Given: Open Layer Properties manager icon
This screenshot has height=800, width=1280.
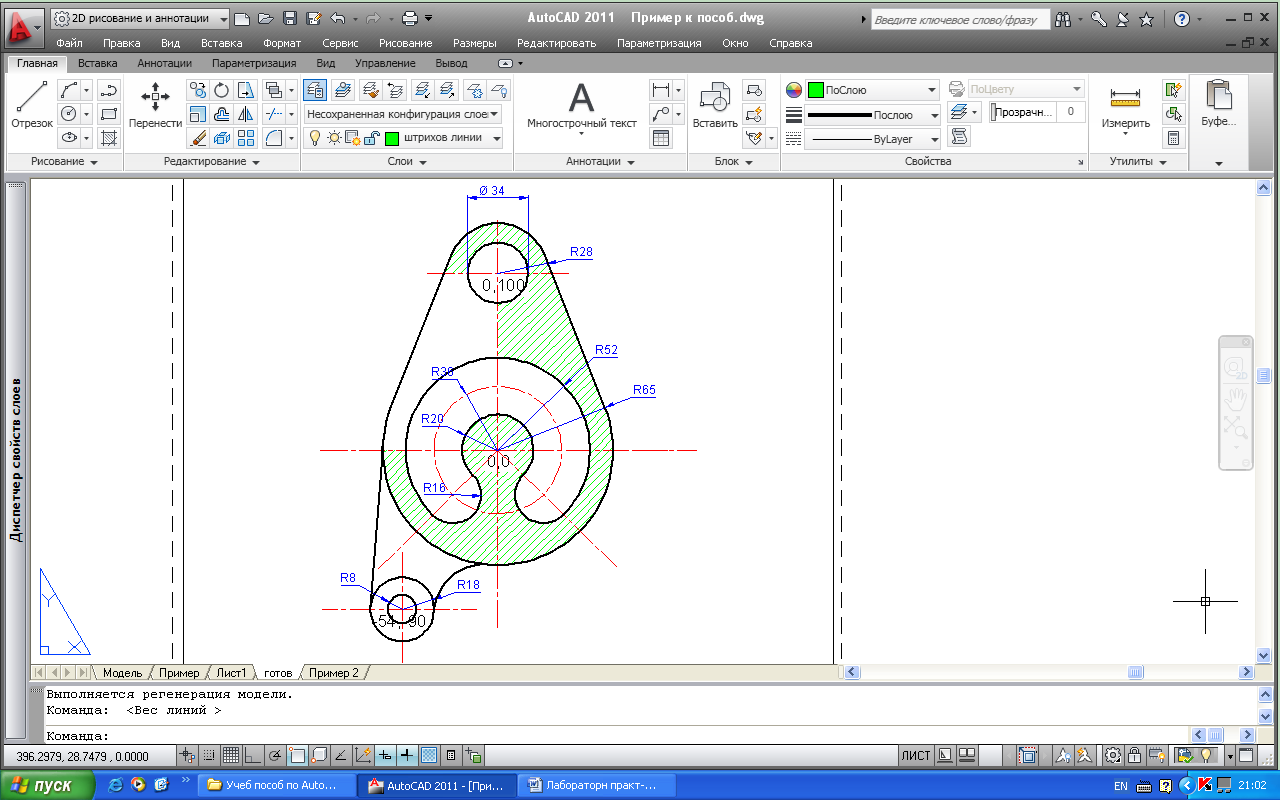Looking at the screenshot, I should point(315,90).
